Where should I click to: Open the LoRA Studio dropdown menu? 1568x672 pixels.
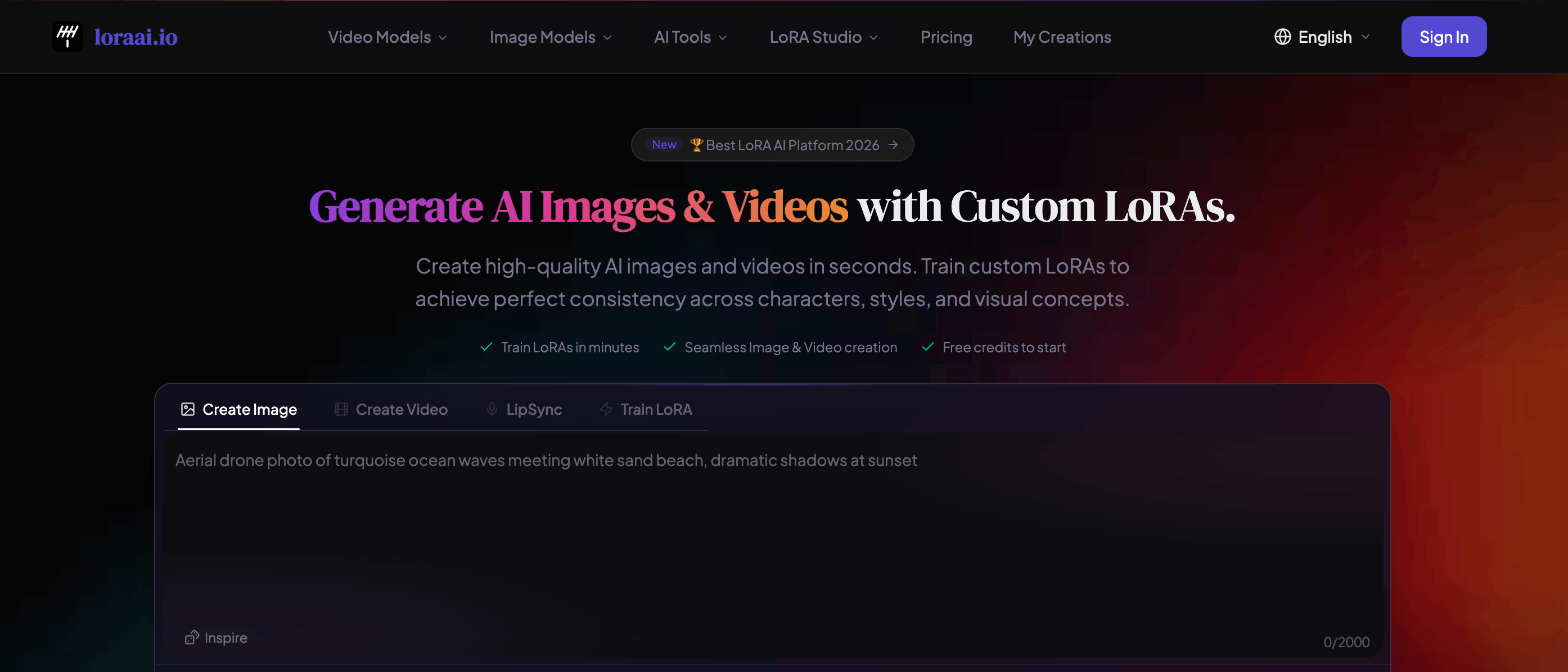click(823, 37)
